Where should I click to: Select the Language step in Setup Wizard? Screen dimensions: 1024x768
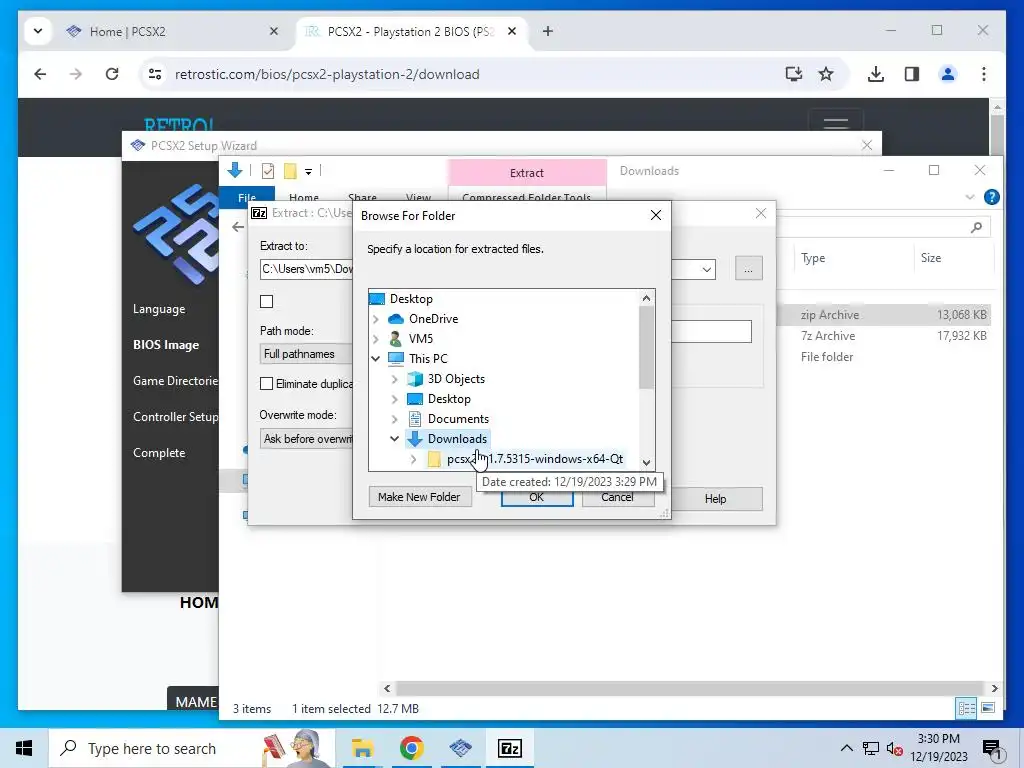[159, 309]
